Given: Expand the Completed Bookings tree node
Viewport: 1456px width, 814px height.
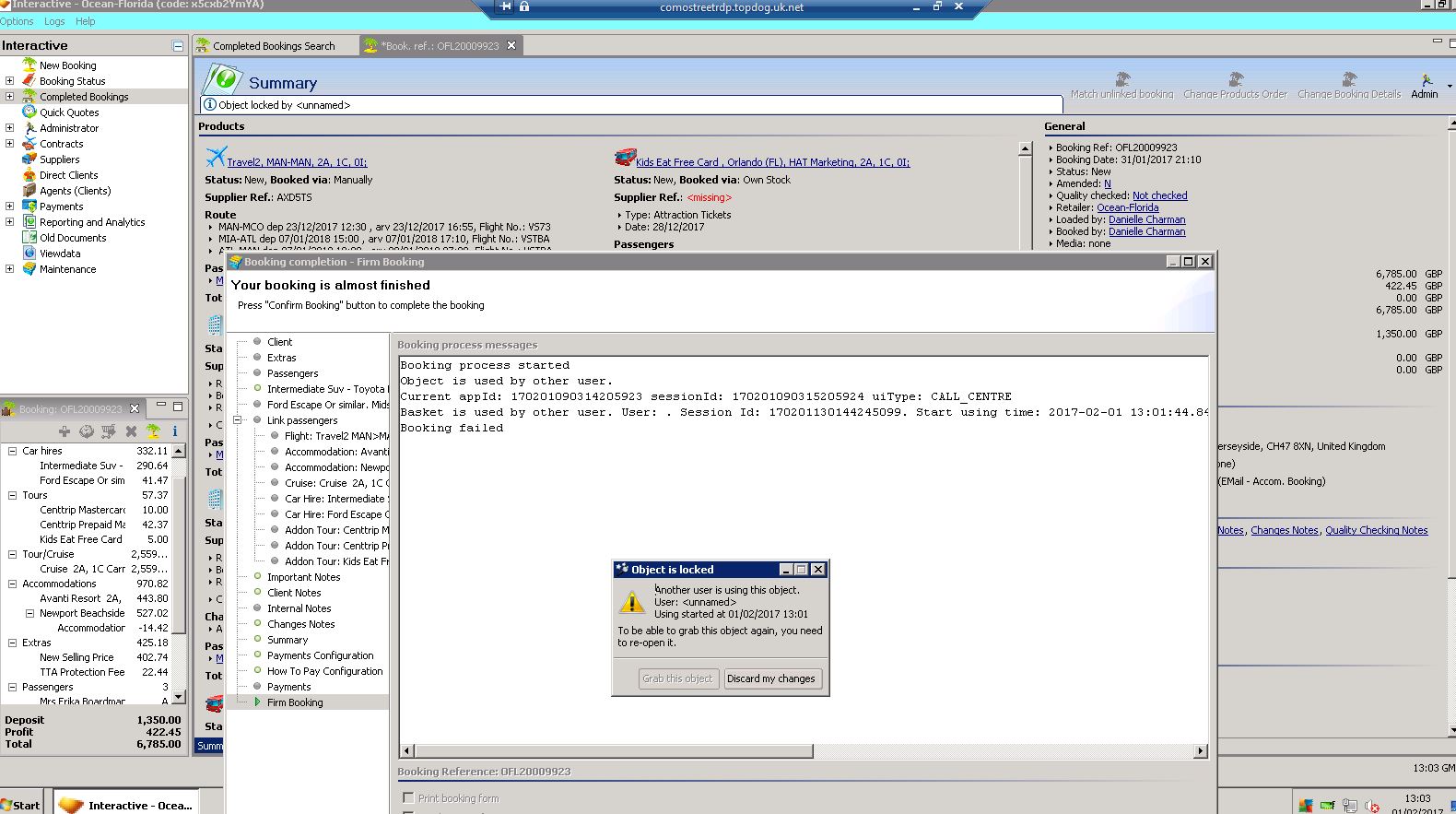Looking at the screenshot, I should [x=9, y=96].
